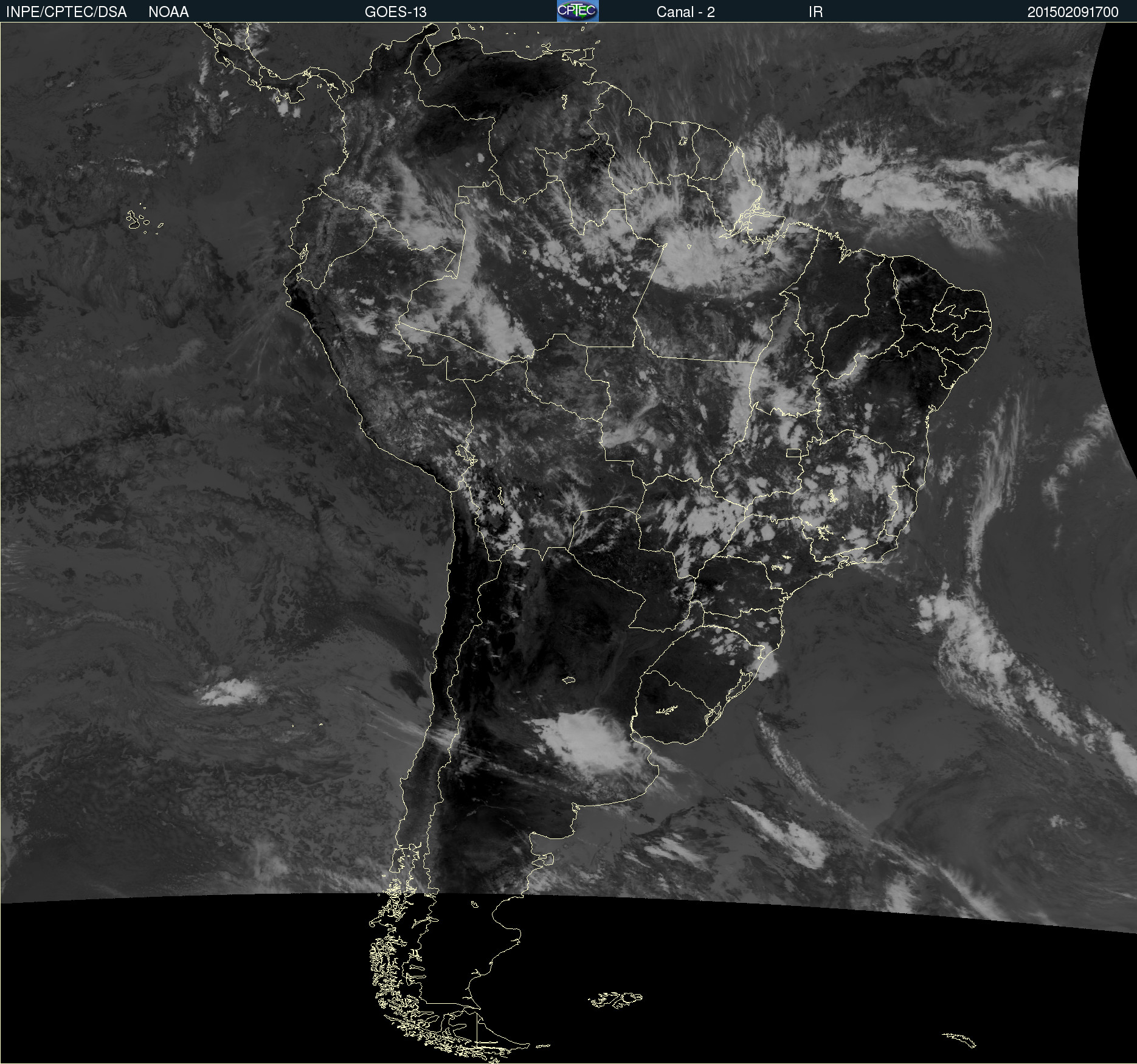Click the INPE/CPTEC/DSA header text
The width and height of the screenshot is (1137, 1064).
point(66,12)
